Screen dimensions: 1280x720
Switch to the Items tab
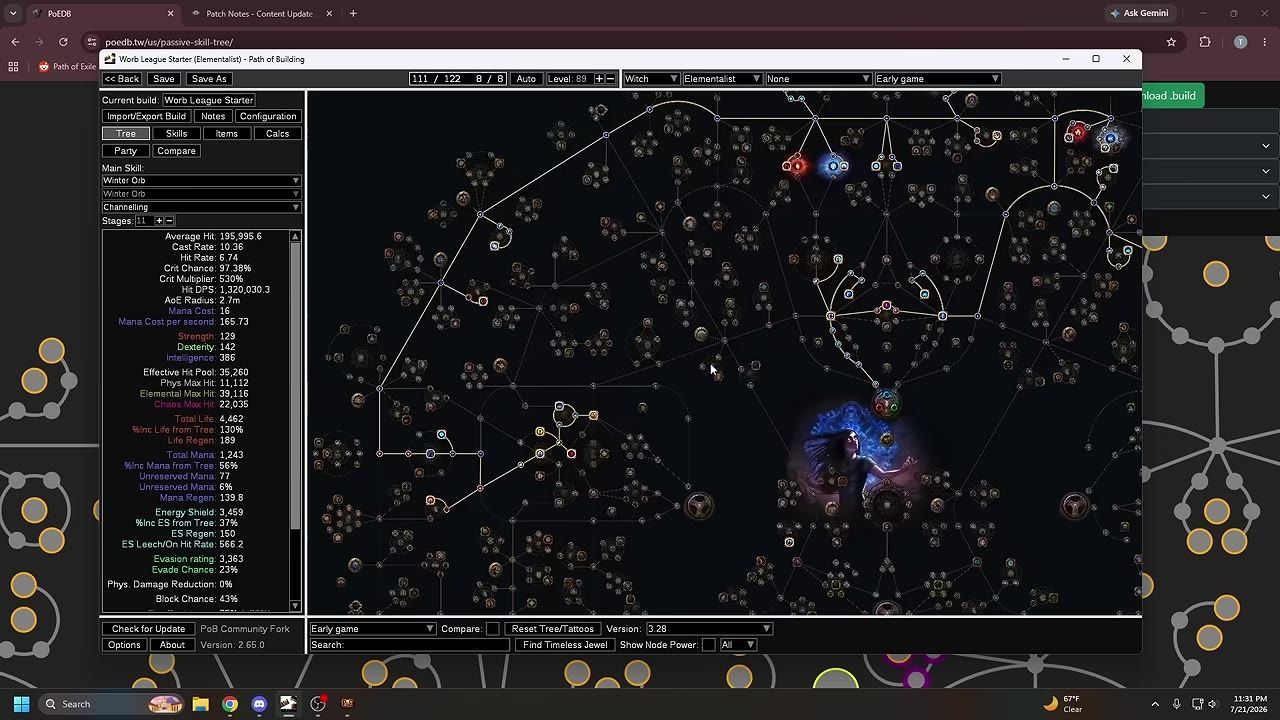(227, 134)
